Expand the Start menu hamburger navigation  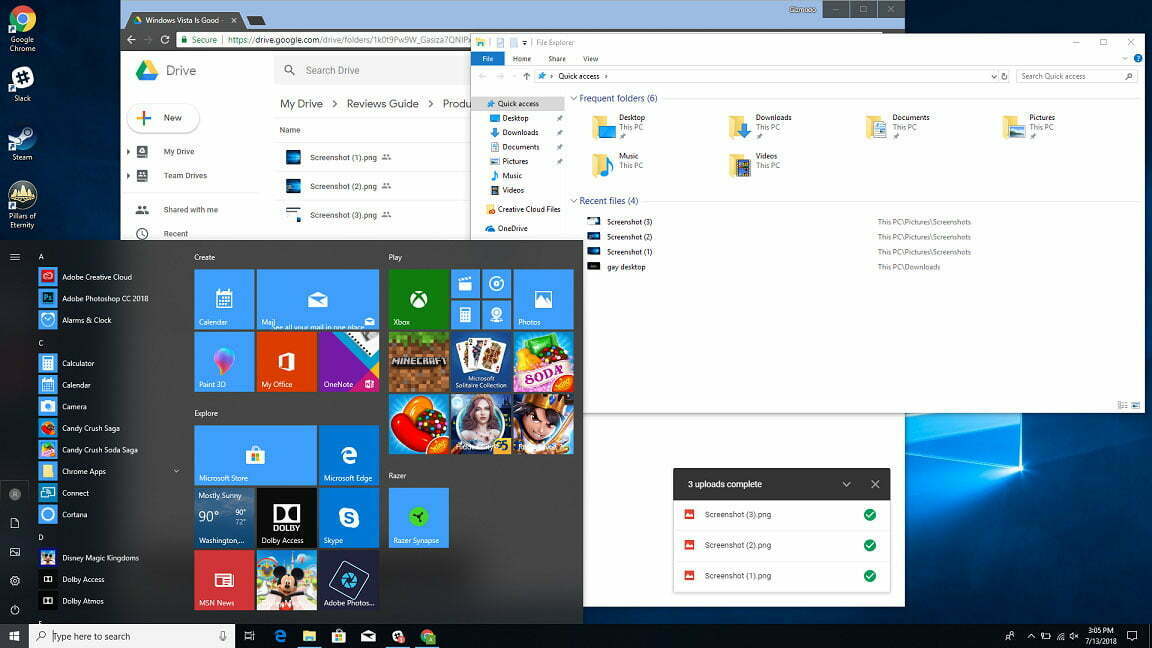(15, 257)
